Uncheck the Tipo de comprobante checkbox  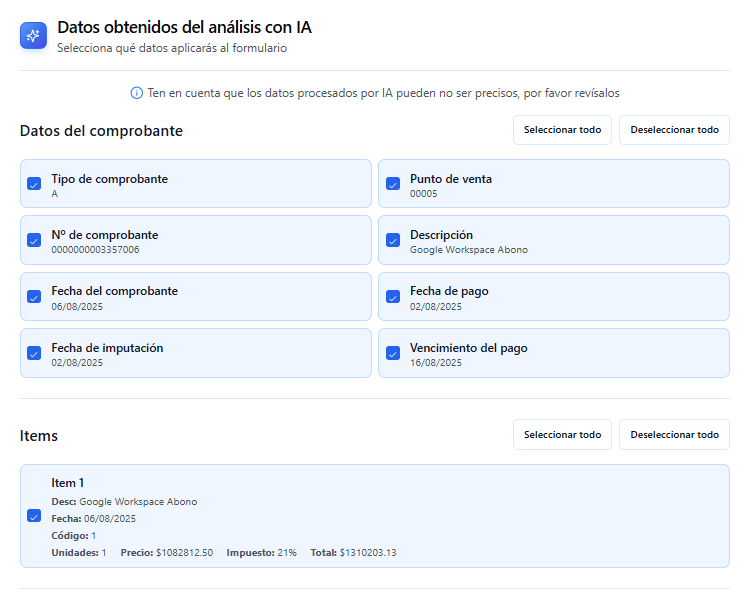(34, 184)
